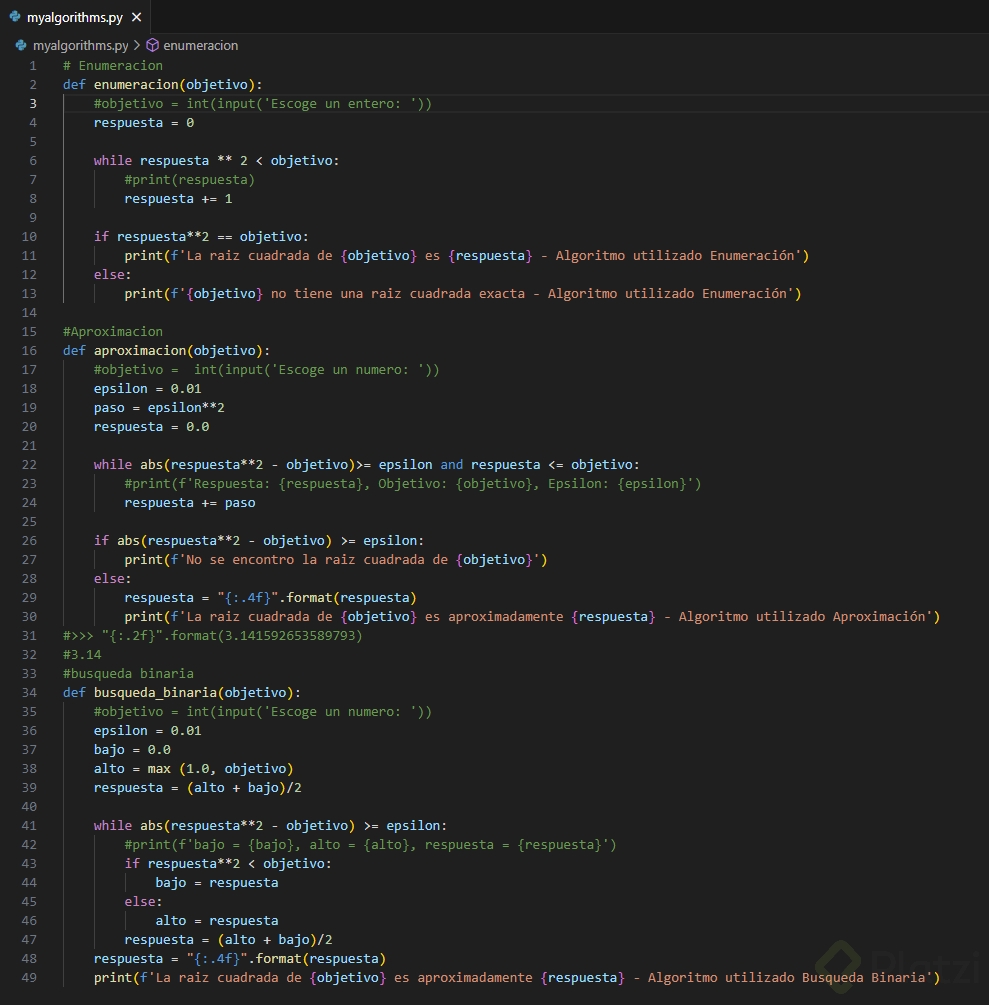The height and width of the screenshot is (1005, 989).
Task: Click the 'alto = respuesta' statement
Action: 217,921
